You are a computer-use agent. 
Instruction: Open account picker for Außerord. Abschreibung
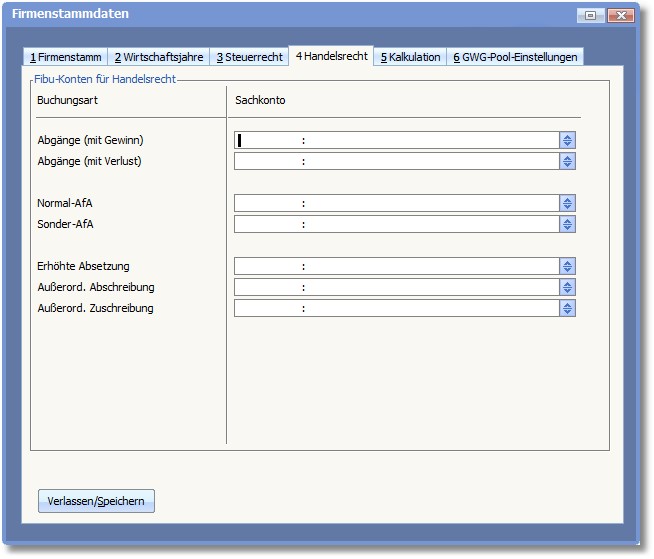568,288
